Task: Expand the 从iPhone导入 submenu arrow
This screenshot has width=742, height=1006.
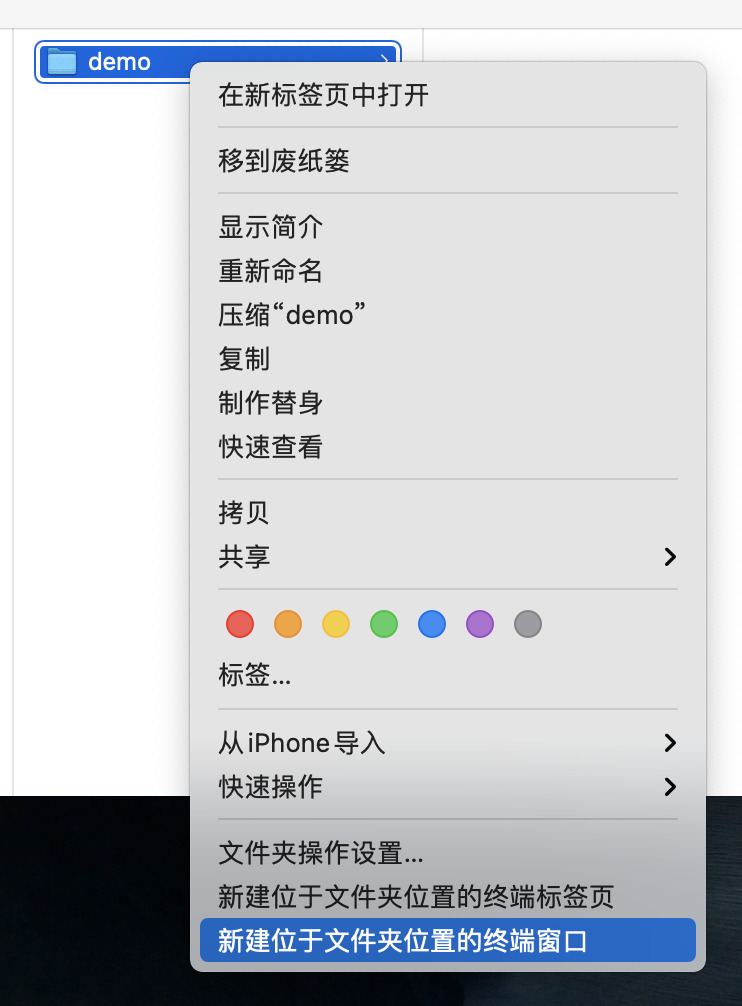Action: click(x=670, y=743)
